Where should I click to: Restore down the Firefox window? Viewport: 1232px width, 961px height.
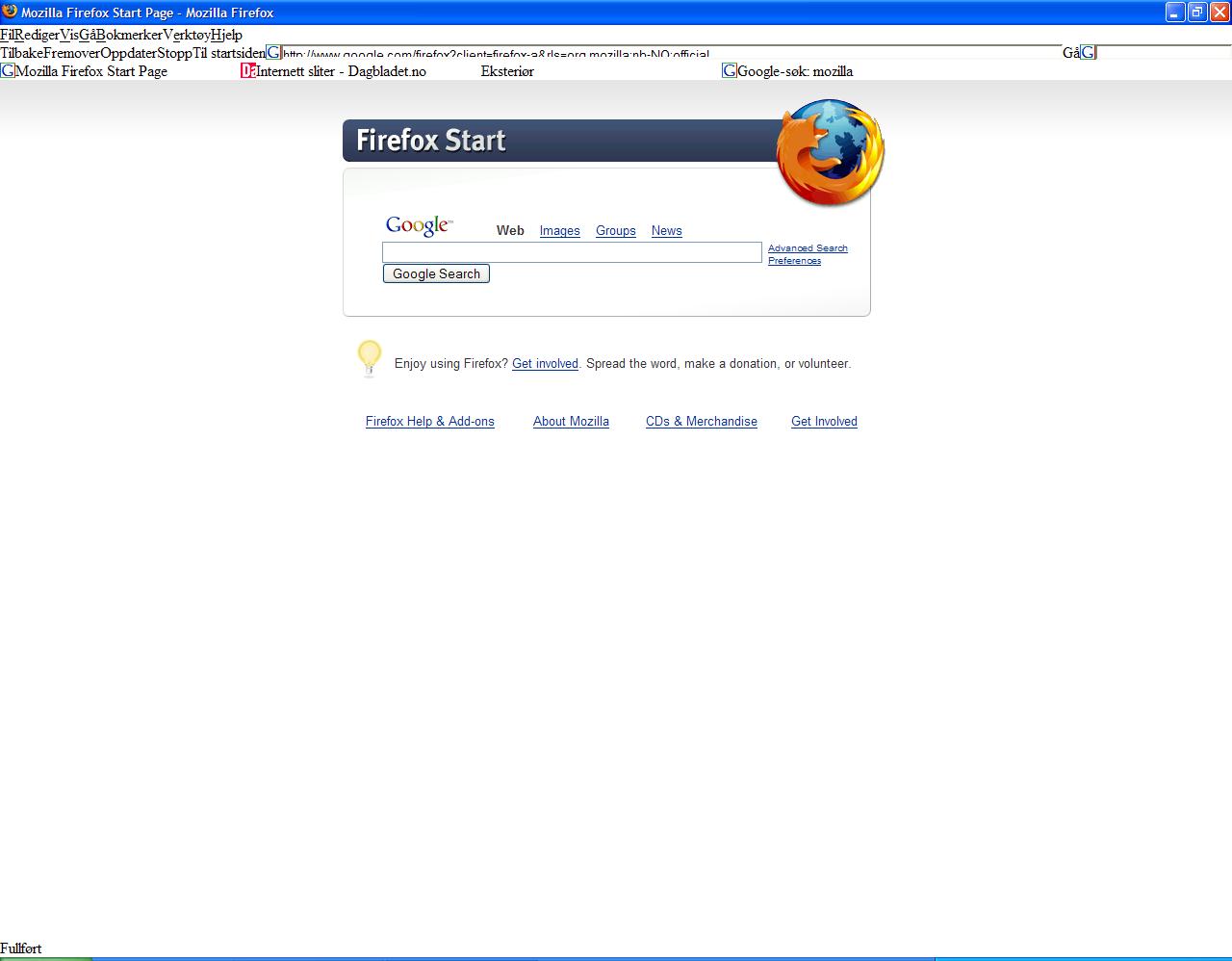(1197, 12)
